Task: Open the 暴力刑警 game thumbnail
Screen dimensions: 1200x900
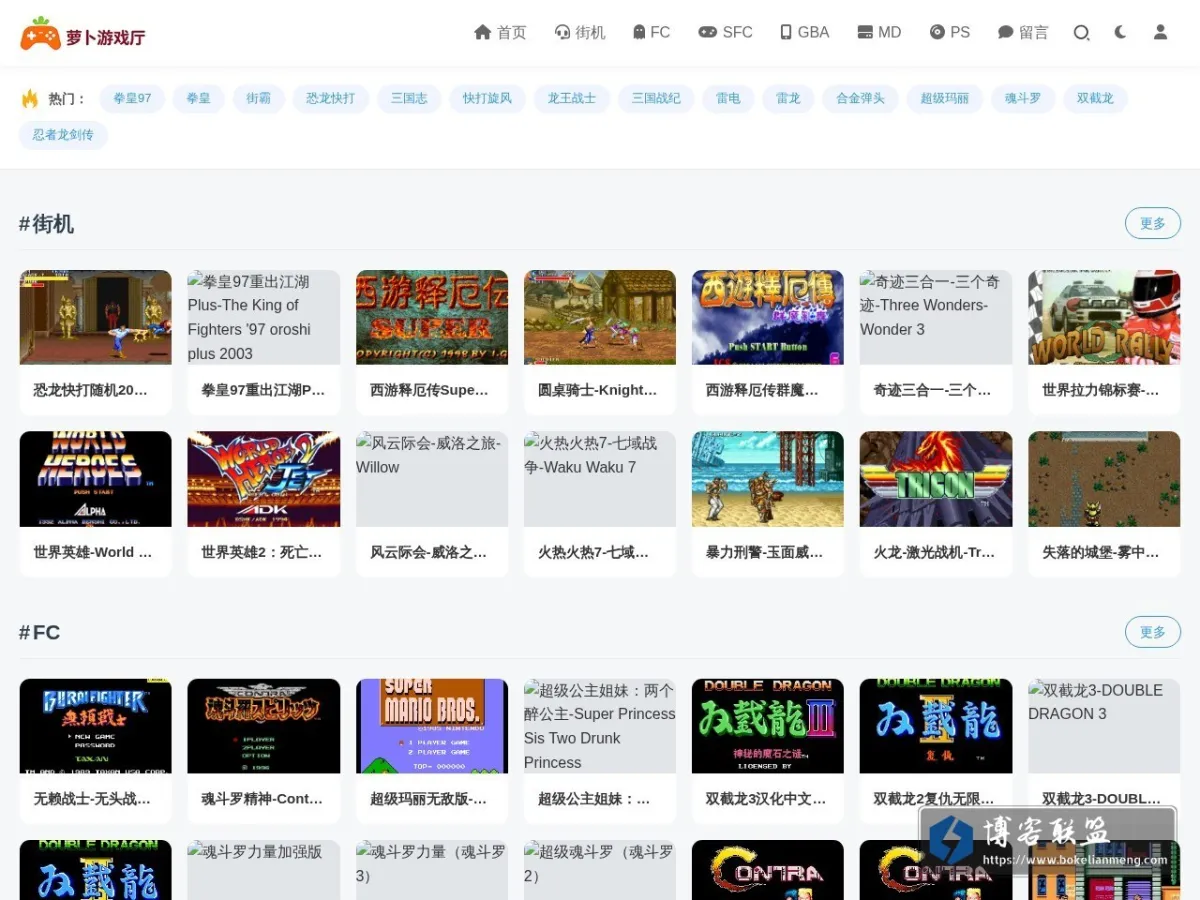Action: click(x=768, y=479)
